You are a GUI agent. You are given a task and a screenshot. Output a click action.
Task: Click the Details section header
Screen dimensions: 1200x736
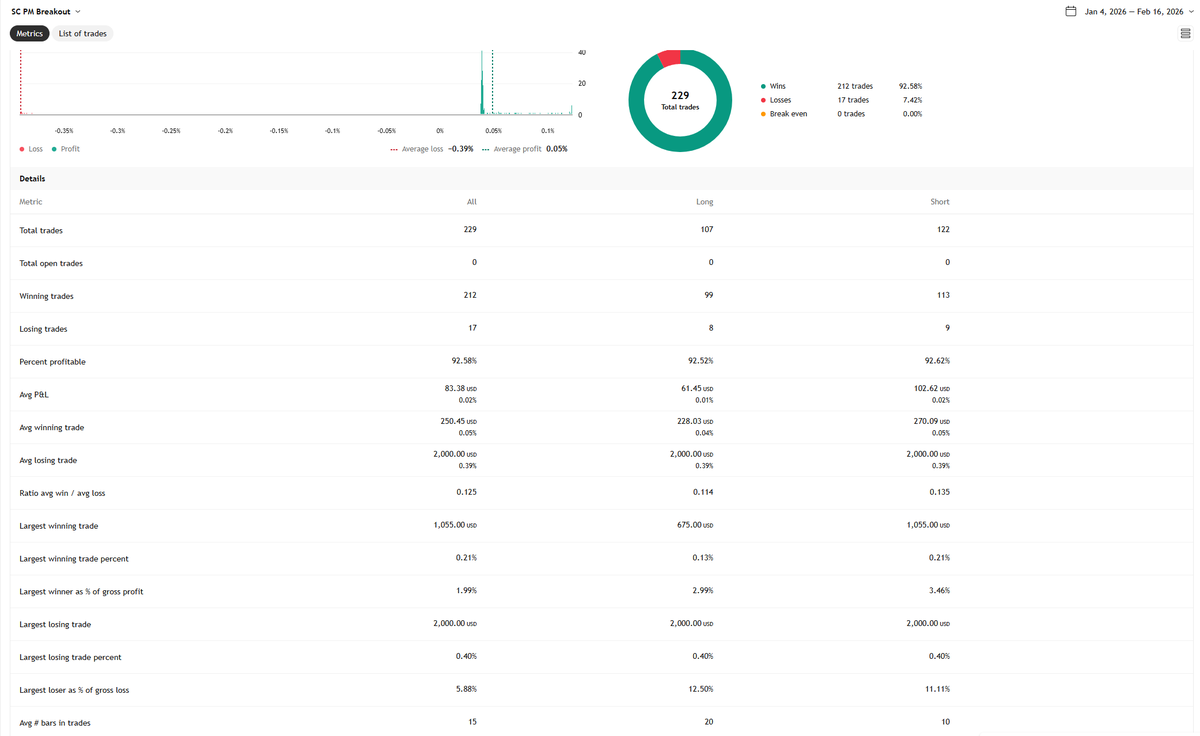[x=32, y=179]
